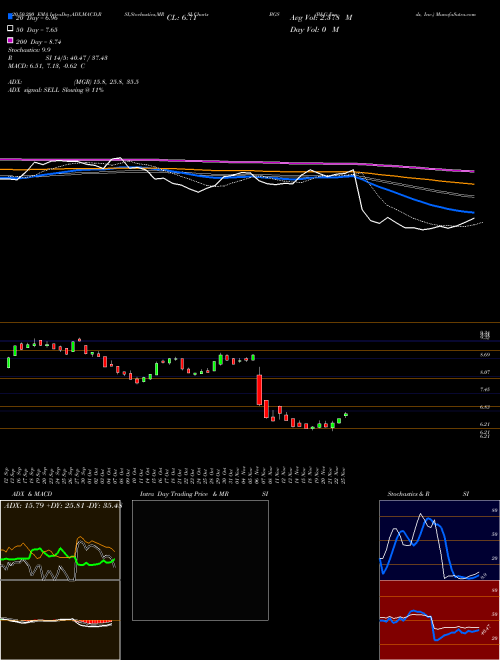Click the 'CL: 6.71' closing price label
This screenshot has width=500, height=660.
coord(181,18)
